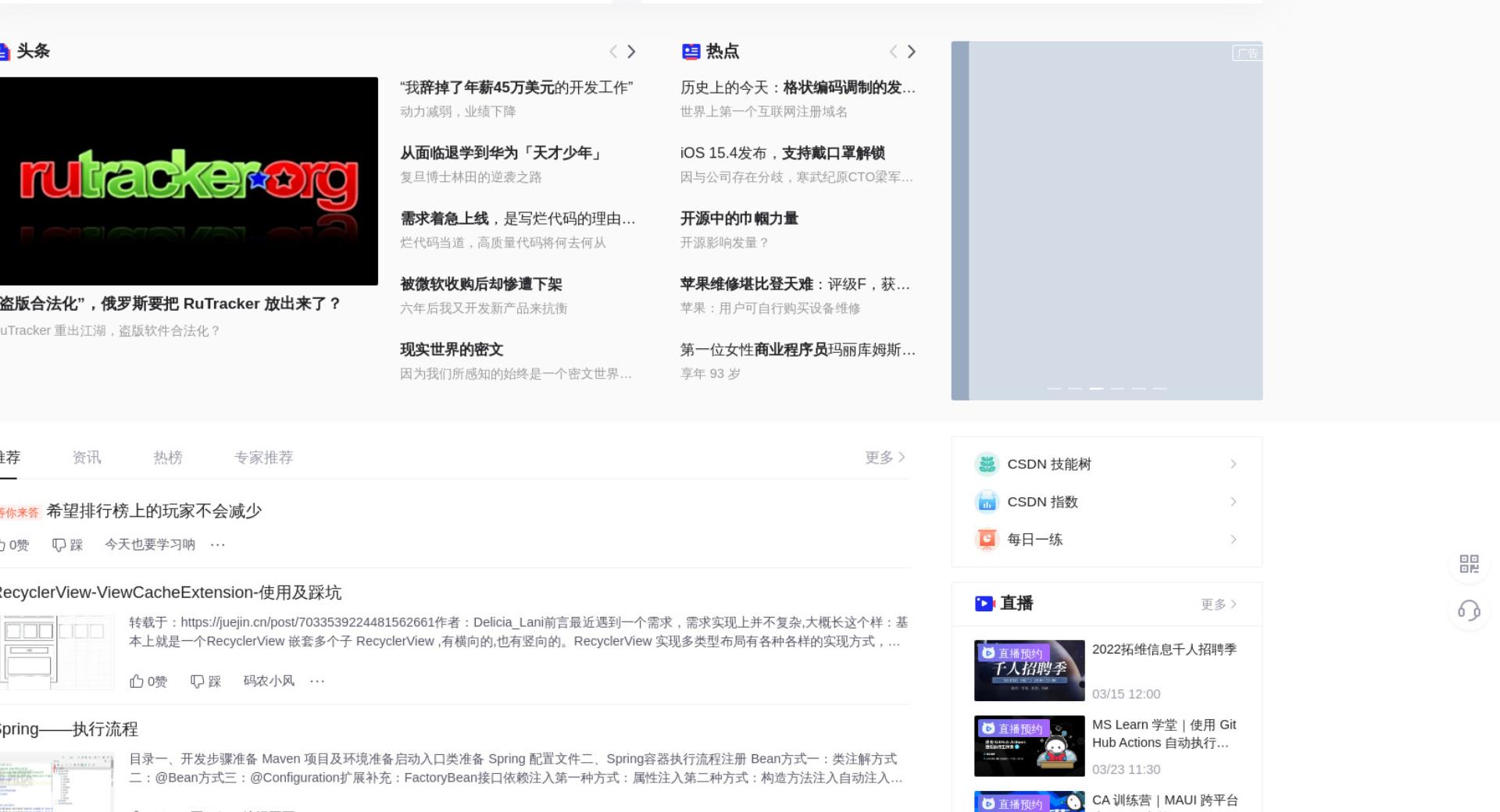Image resolution: width=1500 pixels, height=812 pixels.
Task: Expand CSDN 技能树 chevron
Action: [1233, 464]
